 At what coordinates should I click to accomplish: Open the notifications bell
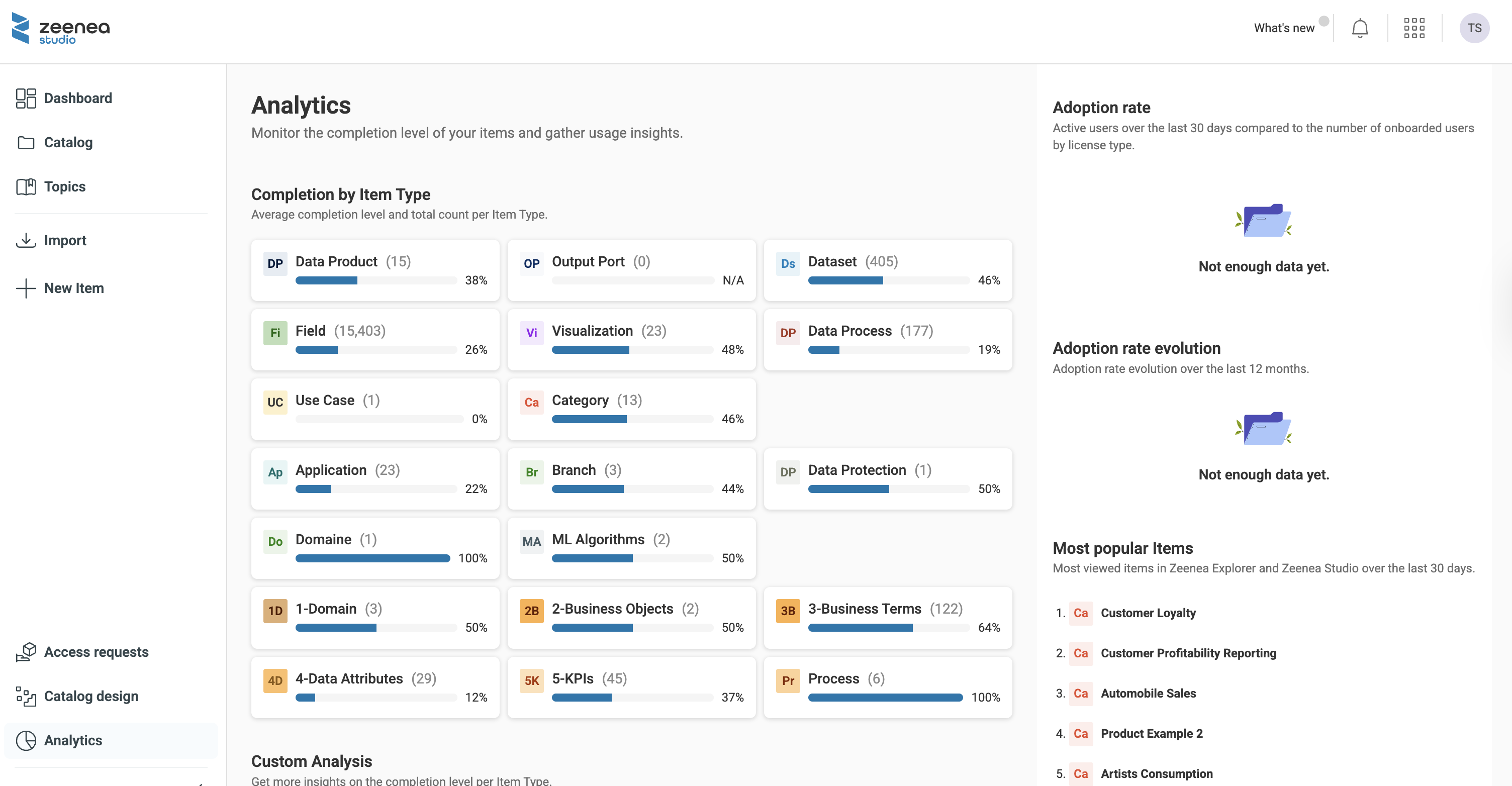(x=1359, y=28)
